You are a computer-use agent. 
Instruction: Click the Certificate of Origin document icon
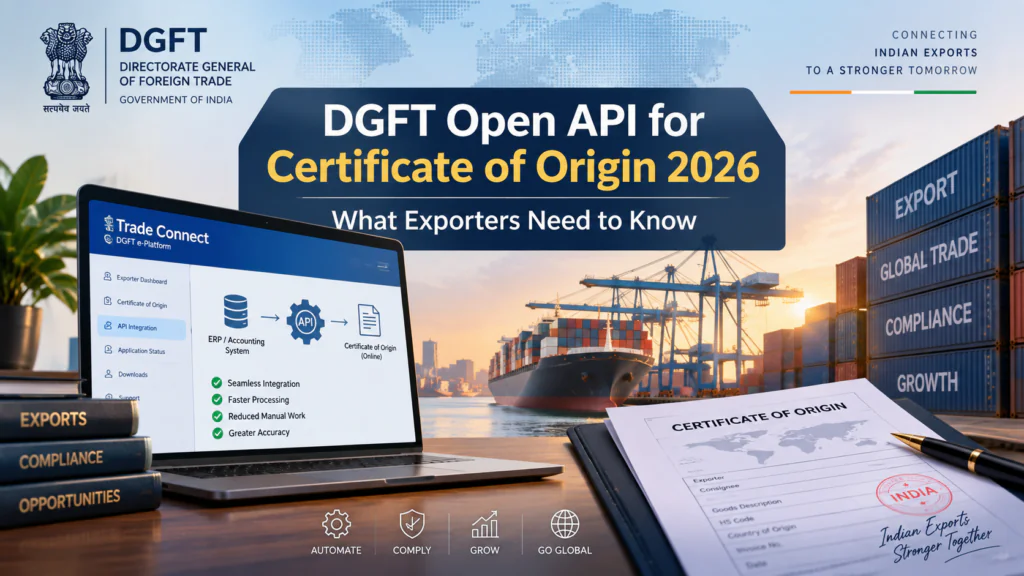[369, 321]
